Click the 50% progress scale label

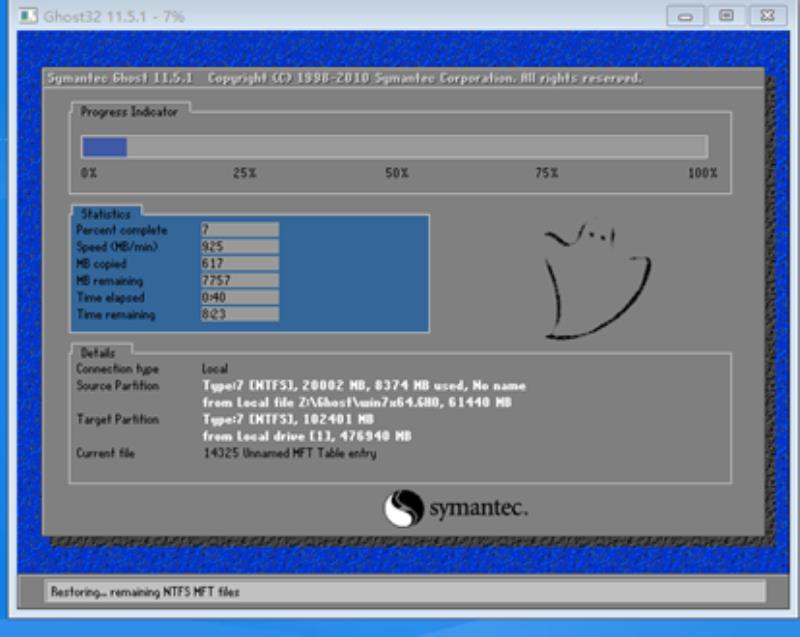coord(396,173)
